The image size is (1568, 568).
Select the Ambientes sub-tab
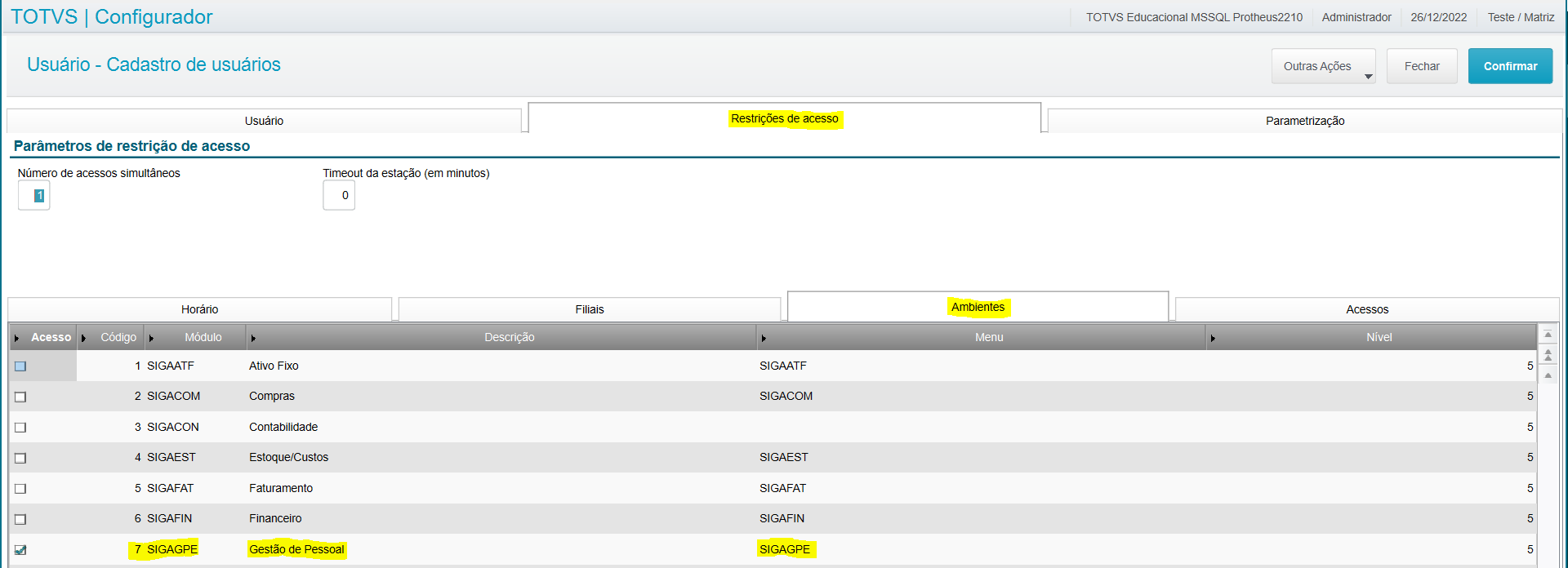(x=978, y=307)
